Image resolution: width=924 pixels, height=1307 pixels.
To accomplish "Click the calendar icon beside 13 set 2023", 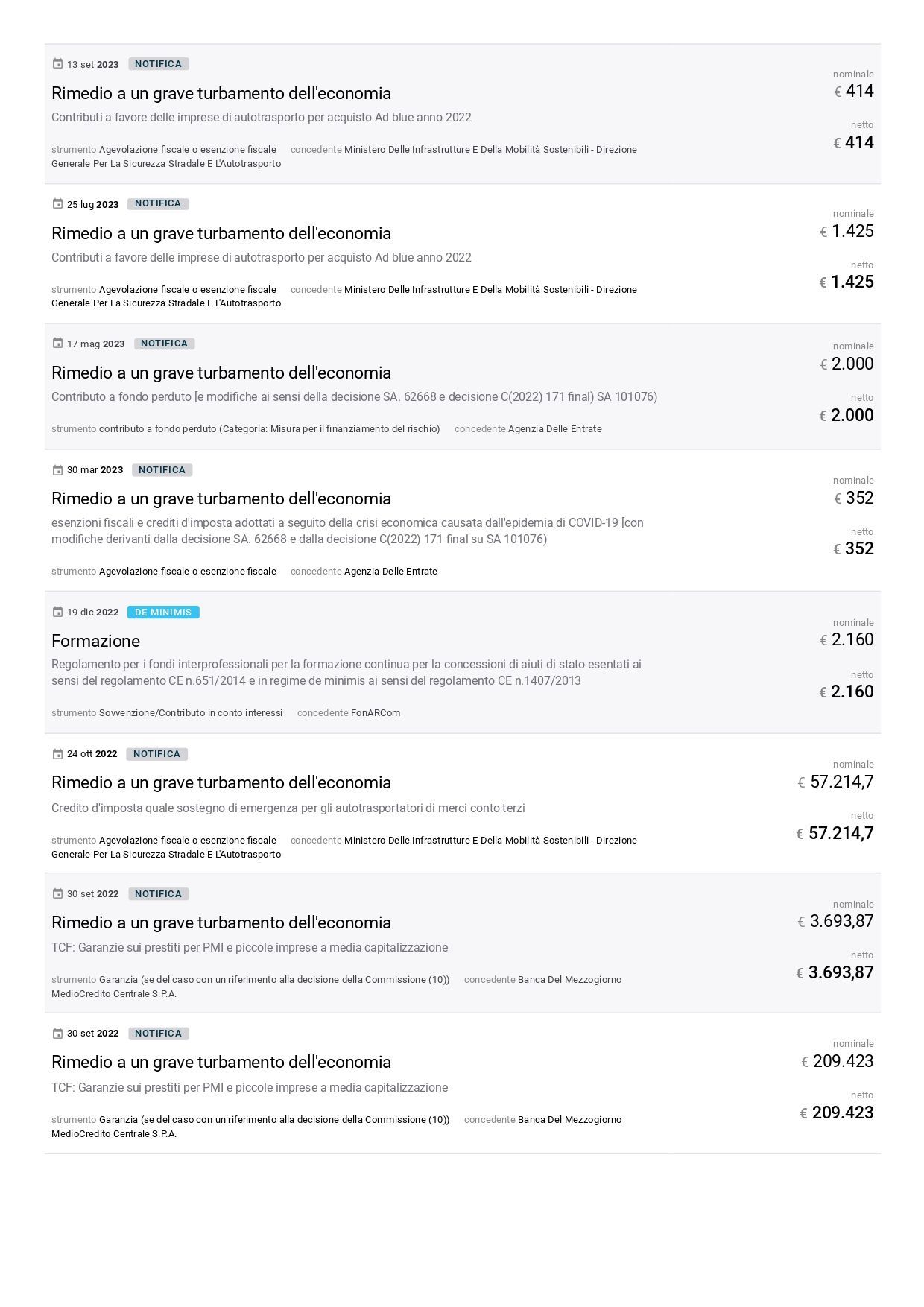I will [x=57, y=64].
